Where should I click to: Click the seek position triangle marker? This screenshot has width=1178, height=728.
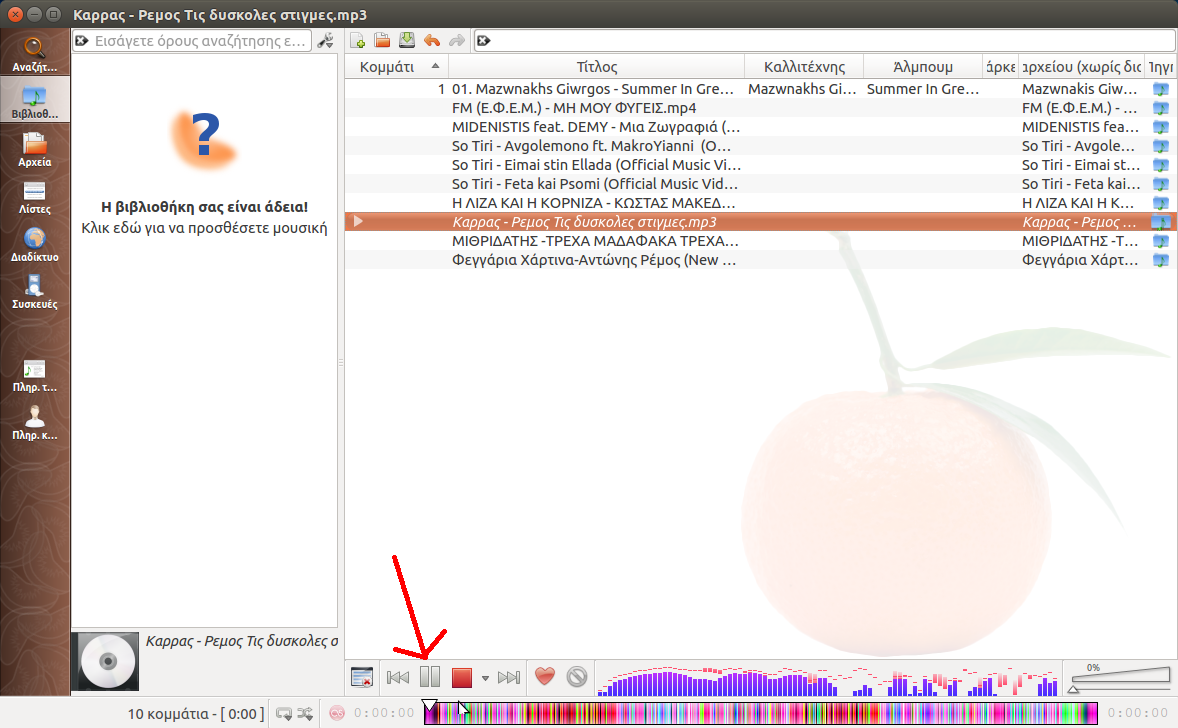coord(429,706)
